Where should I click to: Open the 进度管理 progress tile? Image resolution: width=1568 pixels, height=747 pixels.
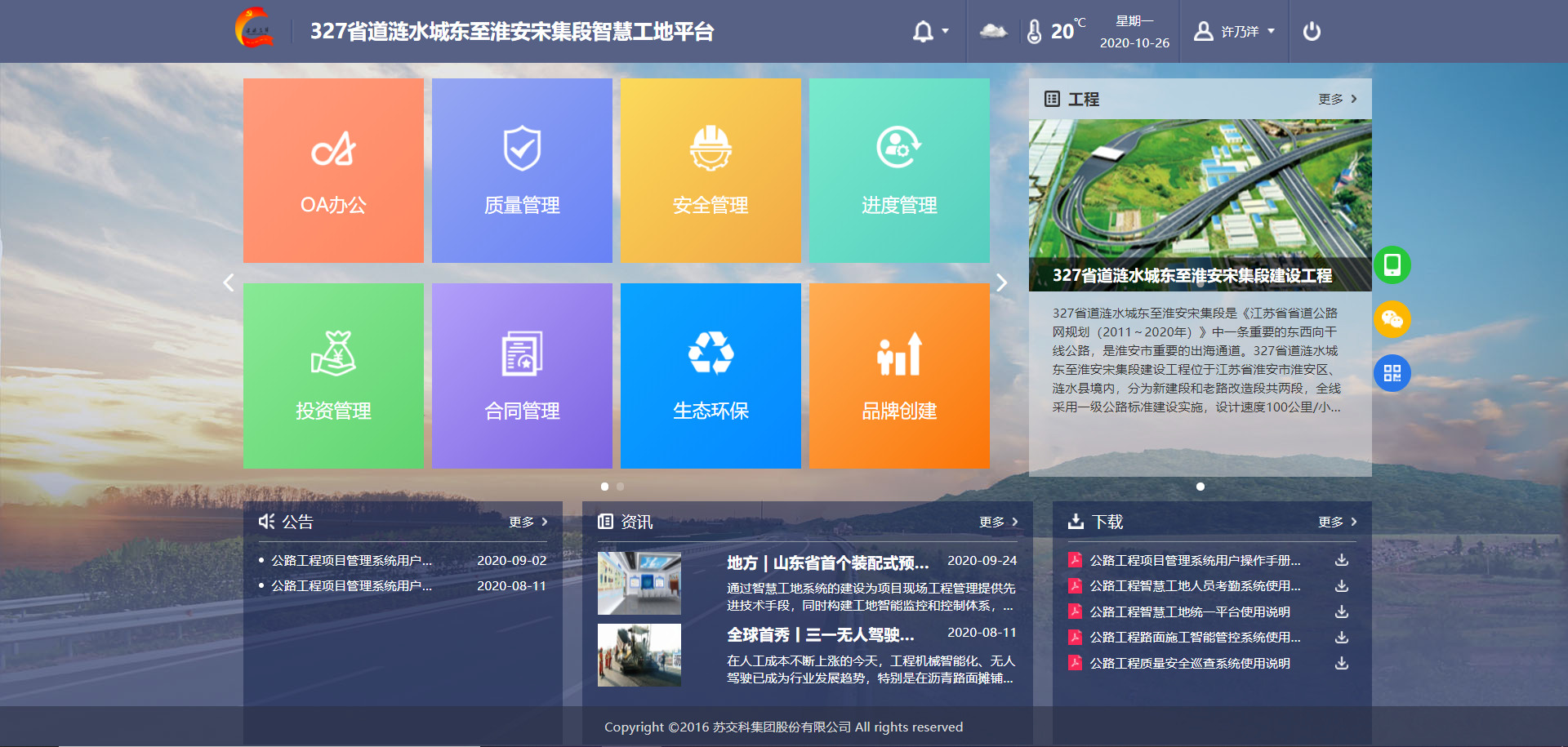click(x=899, y=171)
